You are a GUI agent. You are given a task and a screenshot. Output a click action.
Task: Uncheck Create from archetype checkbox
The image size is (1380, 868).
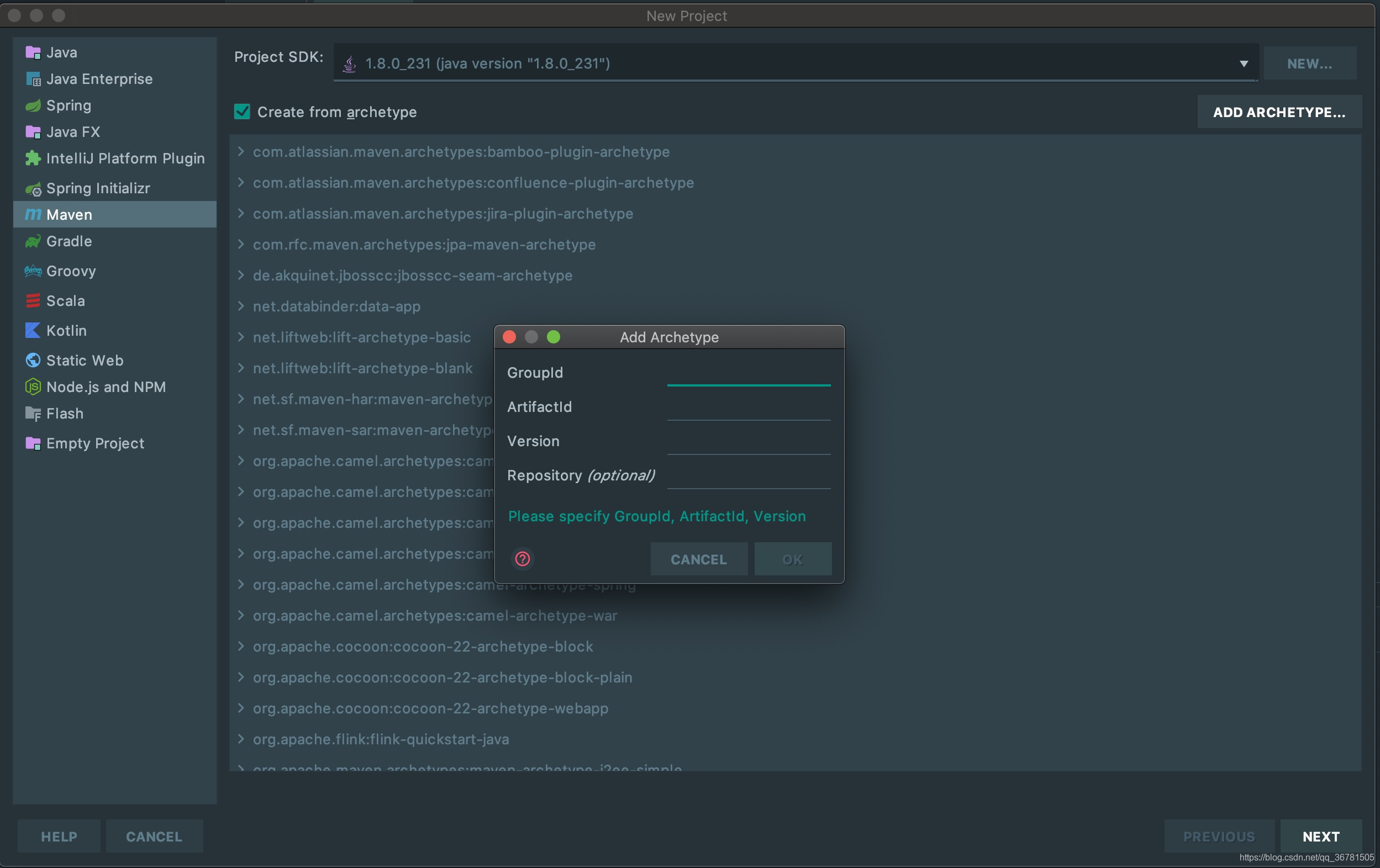pyautogui.click(x=242, y=112)
